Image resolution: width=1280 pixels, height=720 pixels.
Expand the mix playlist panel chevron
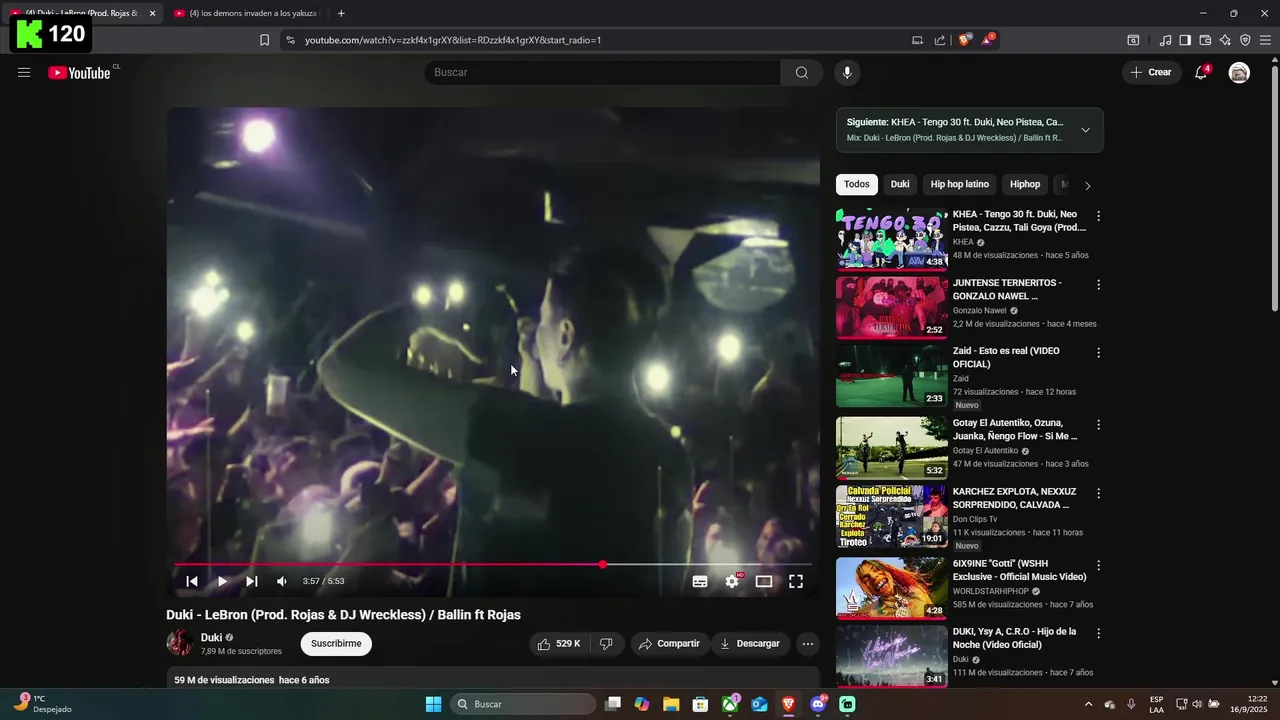[1086, 130]
